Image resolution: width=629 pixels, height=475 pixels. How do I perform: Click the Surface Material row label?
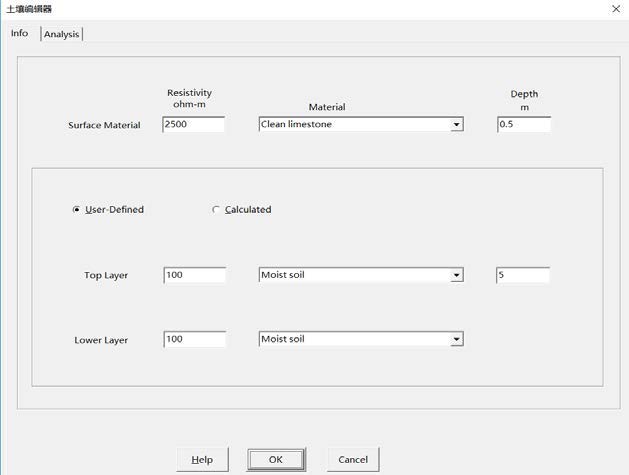[x=104, y=126]
